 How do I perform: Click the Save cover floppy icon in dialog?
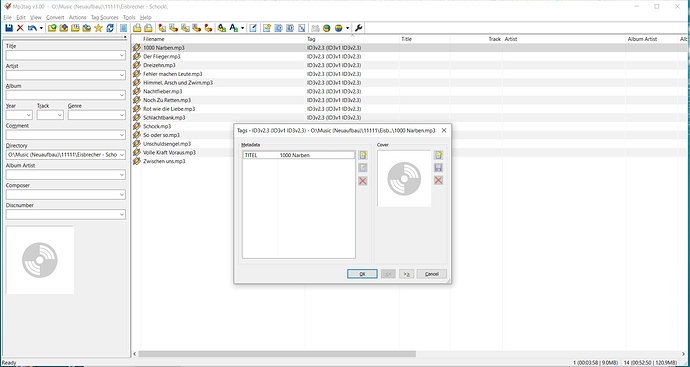[438, 168]
